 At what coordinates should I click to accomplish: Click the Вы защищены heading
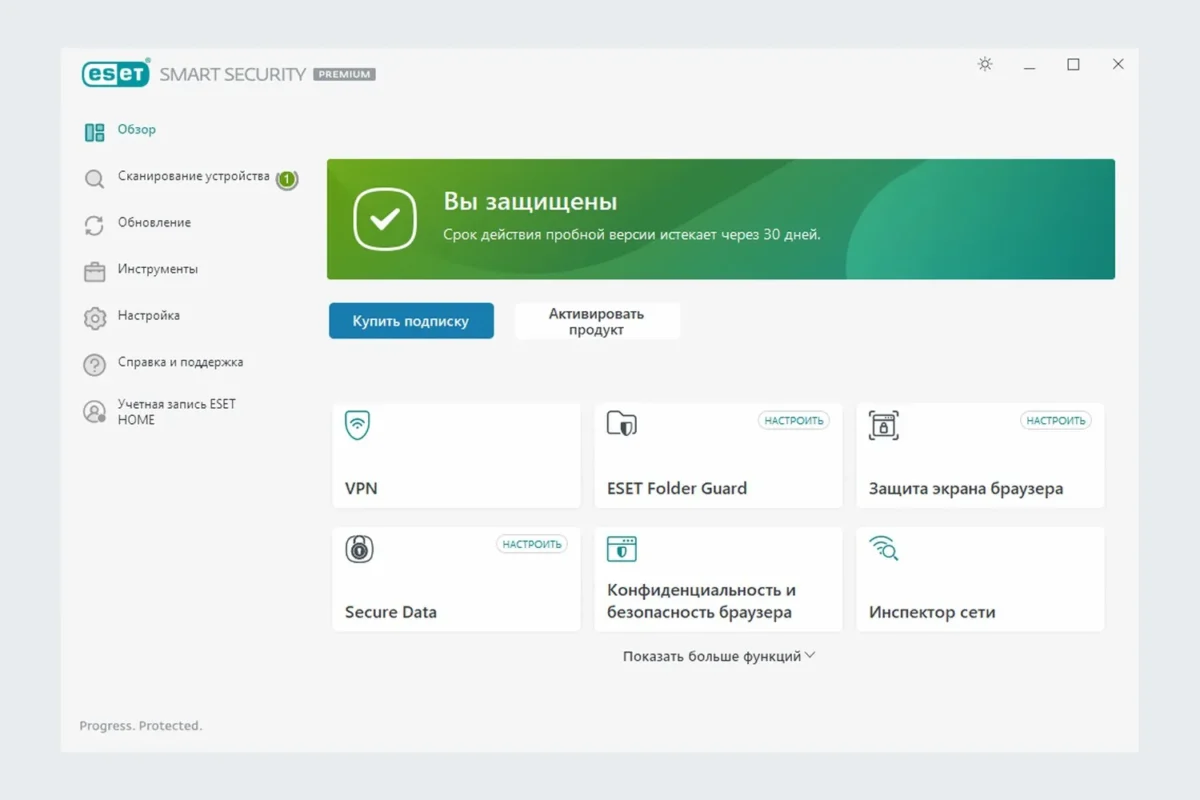click(530, 202)
